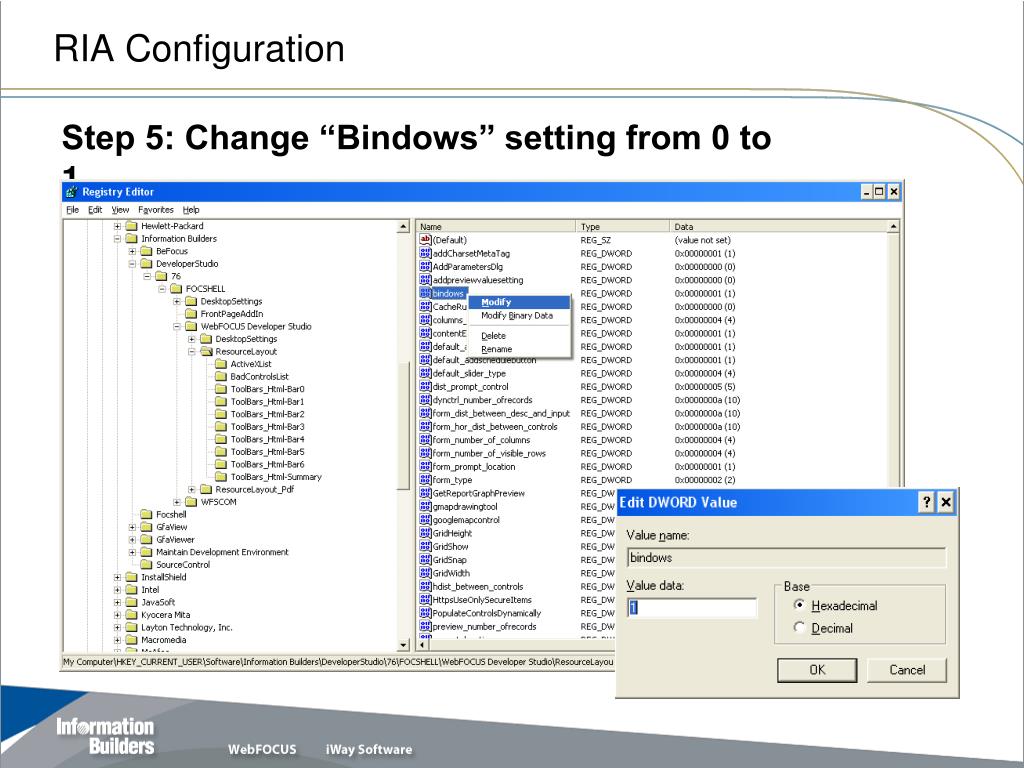
Task: Click the dist_prompt_control DWORD icon
Action: click(x=425, y=387)
